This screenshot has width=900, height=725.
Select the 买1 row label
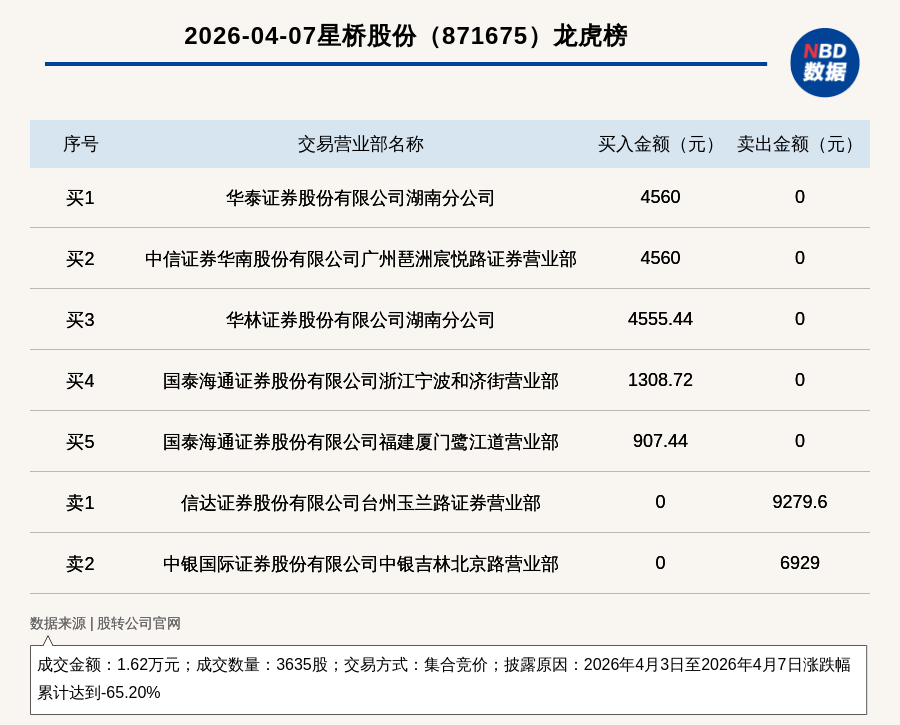80,198
